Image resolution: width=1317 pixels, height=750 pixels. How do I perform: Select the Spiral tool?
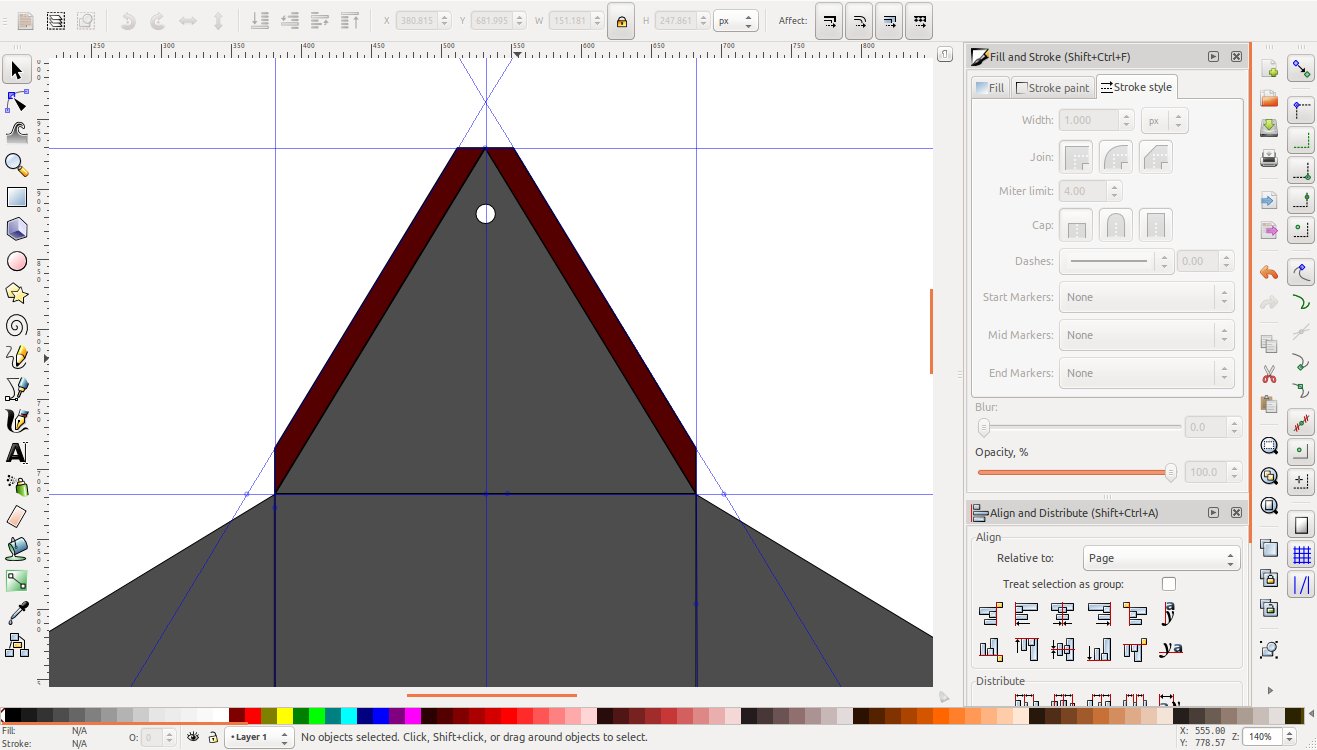(17, 325)
